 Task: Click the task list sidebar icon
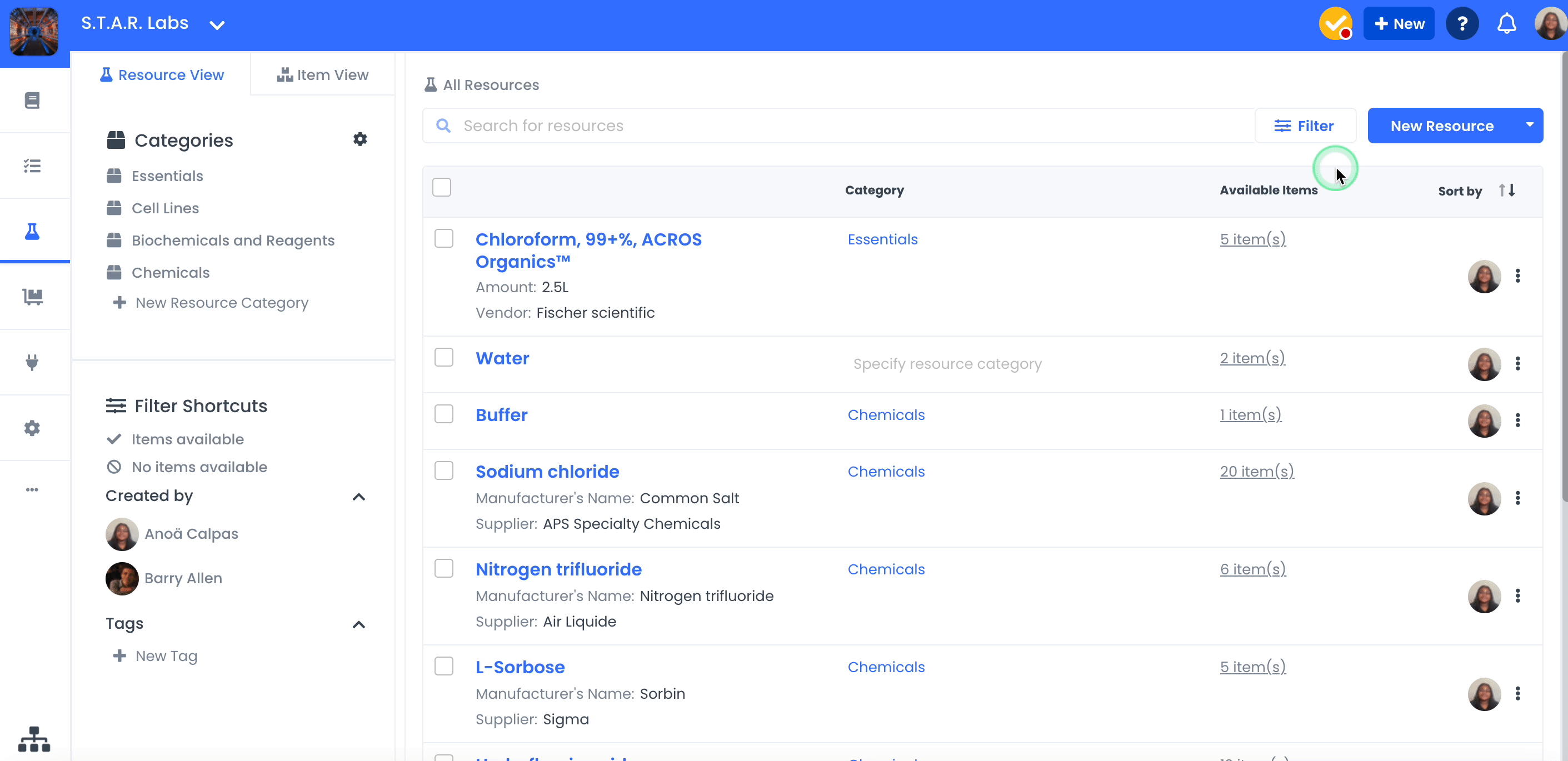(x=32, y=166)
